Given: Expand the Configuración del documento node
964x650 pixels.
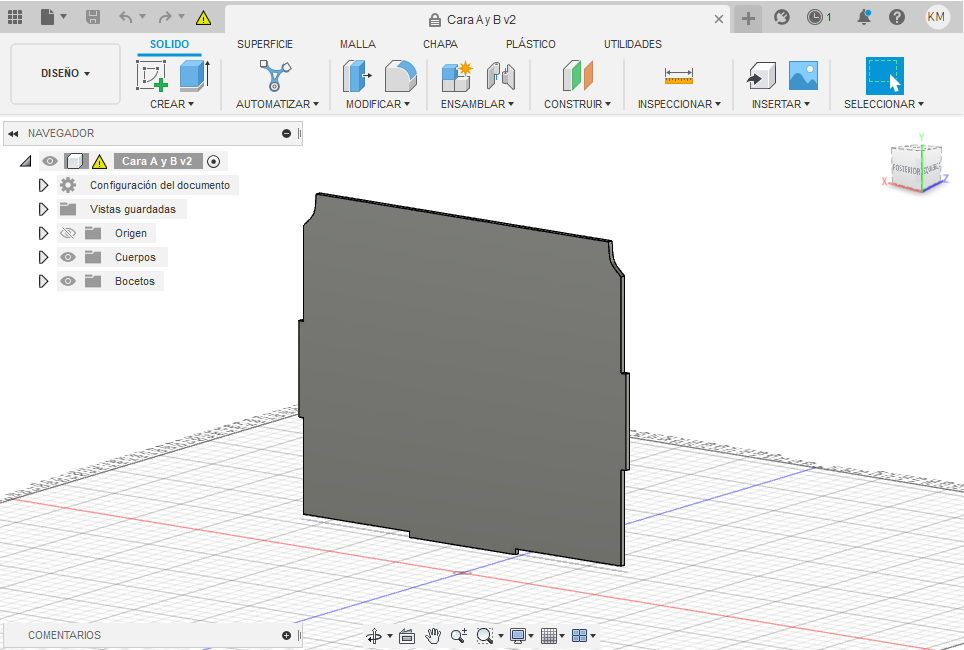Looking at the screenshot, I should tap(43, 185).
